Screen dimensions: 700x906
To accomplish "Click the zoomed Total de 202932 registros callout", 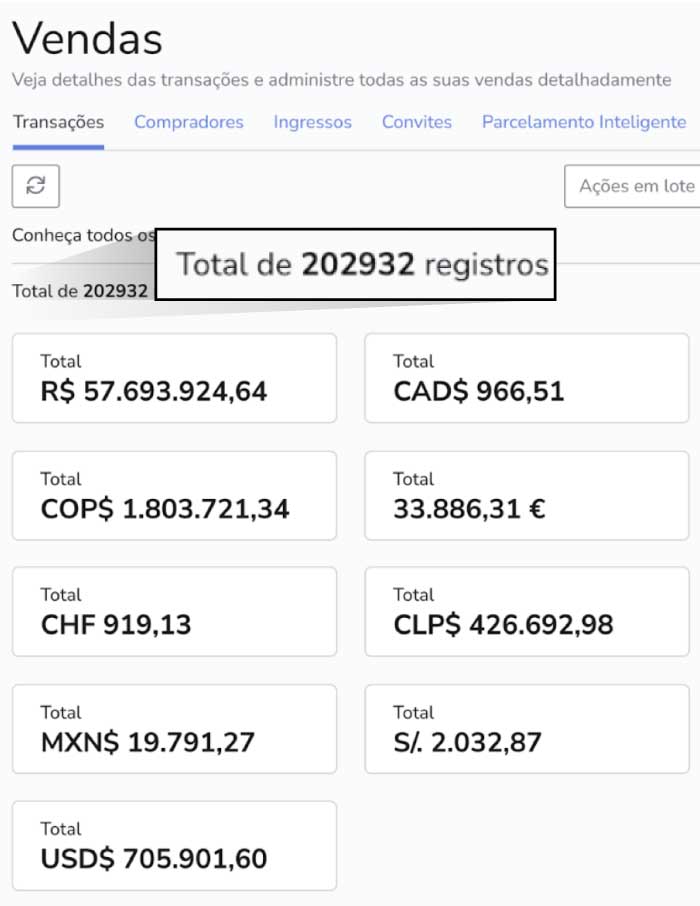I will 355,264.
